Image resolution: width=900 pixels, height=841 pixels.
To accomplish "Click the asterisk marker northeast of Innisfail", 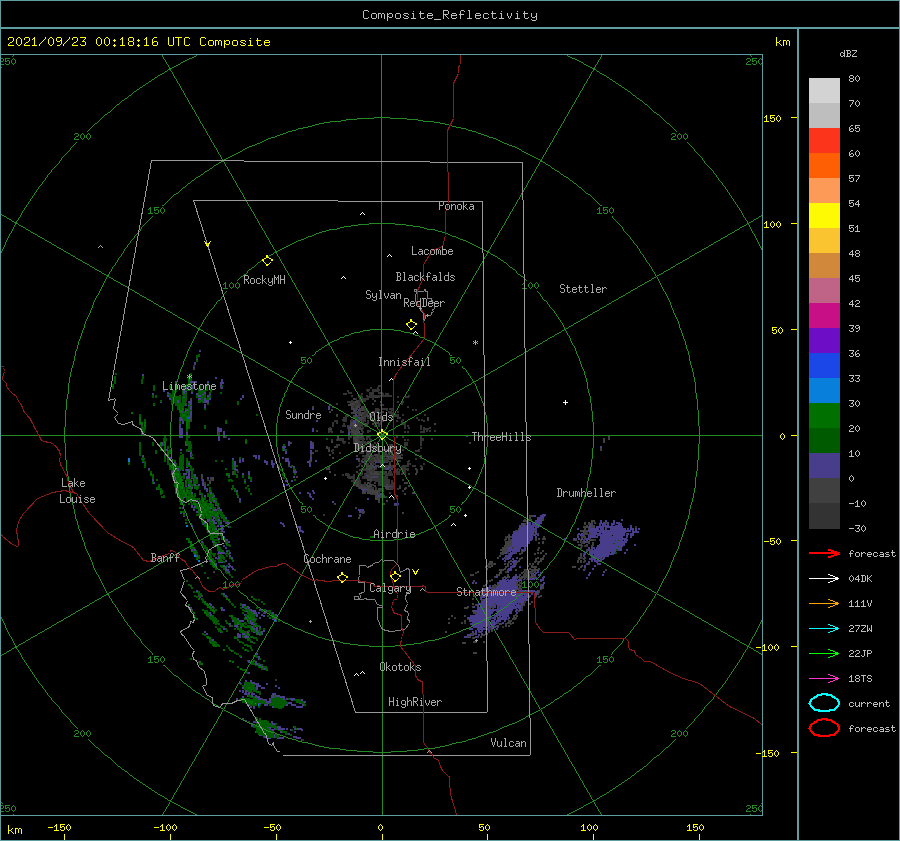I will (475, 343).
